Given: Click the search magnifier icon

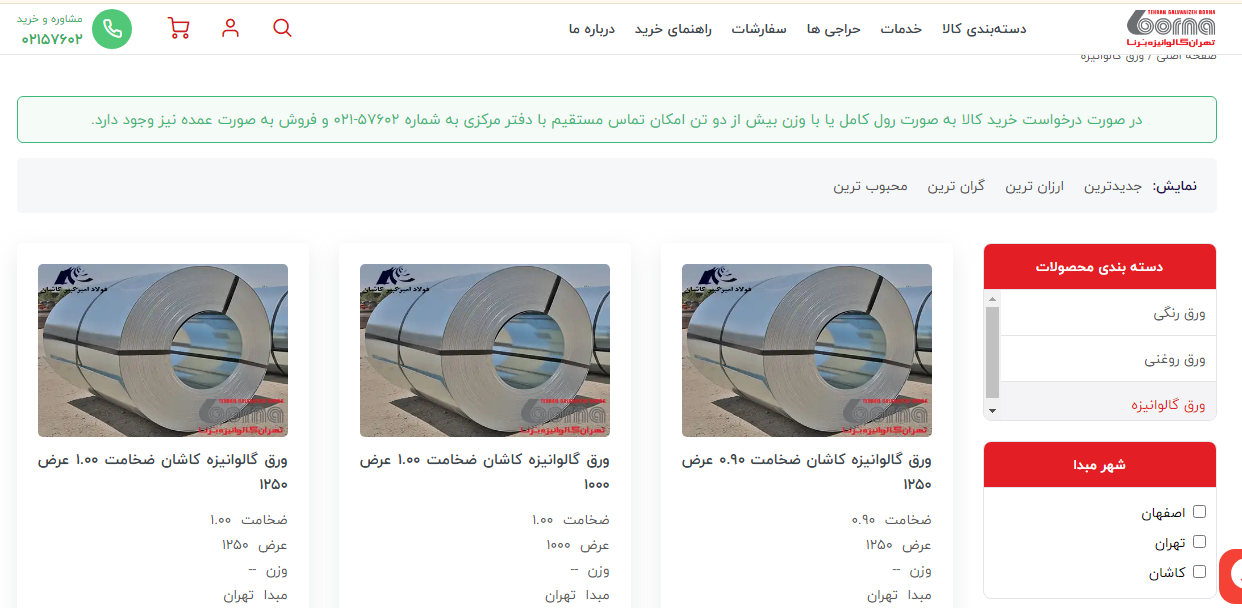Looking at the screenshot, I should (282, 28).
